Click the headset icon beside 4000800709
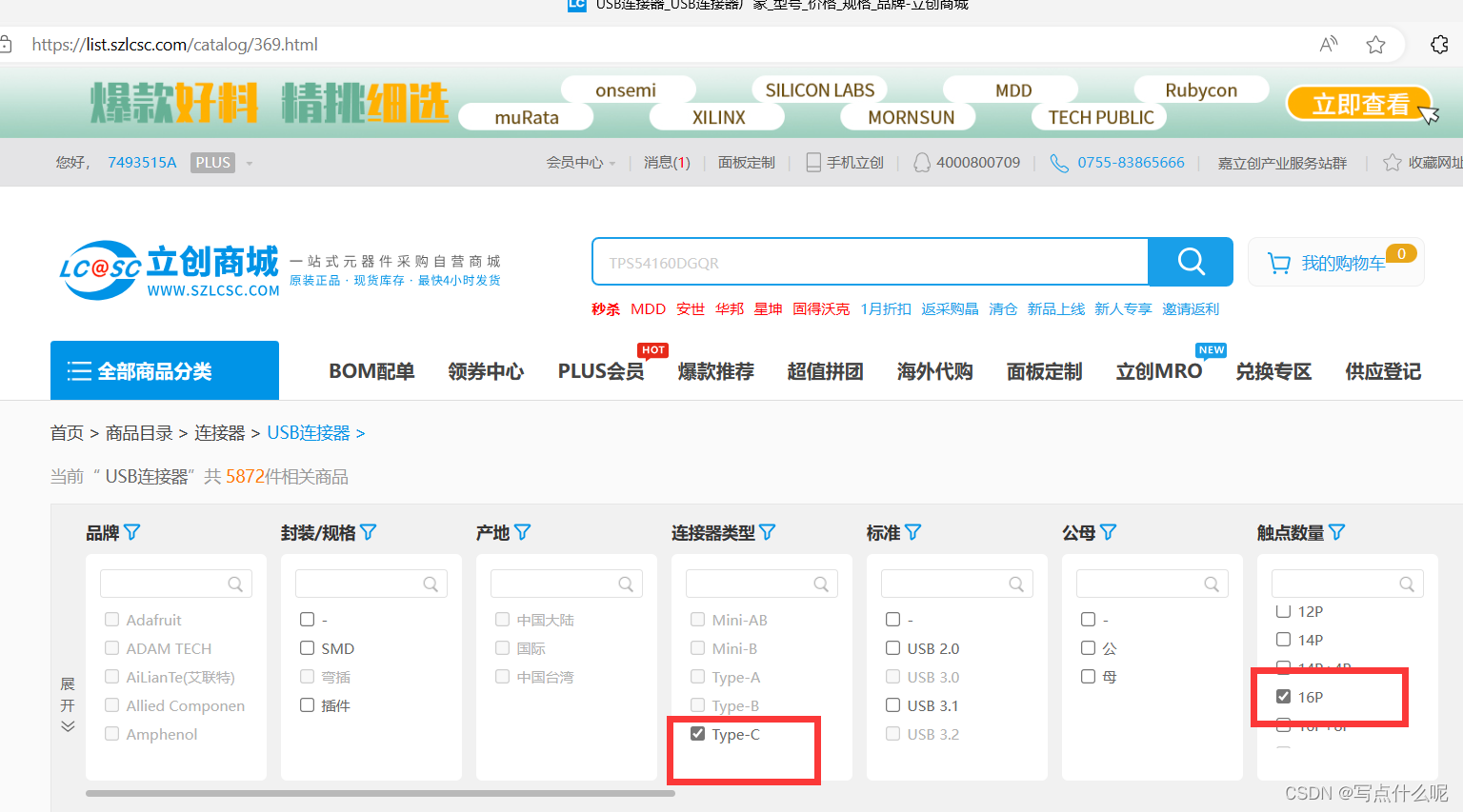The image size is (1463, 812). click(922, 163)
